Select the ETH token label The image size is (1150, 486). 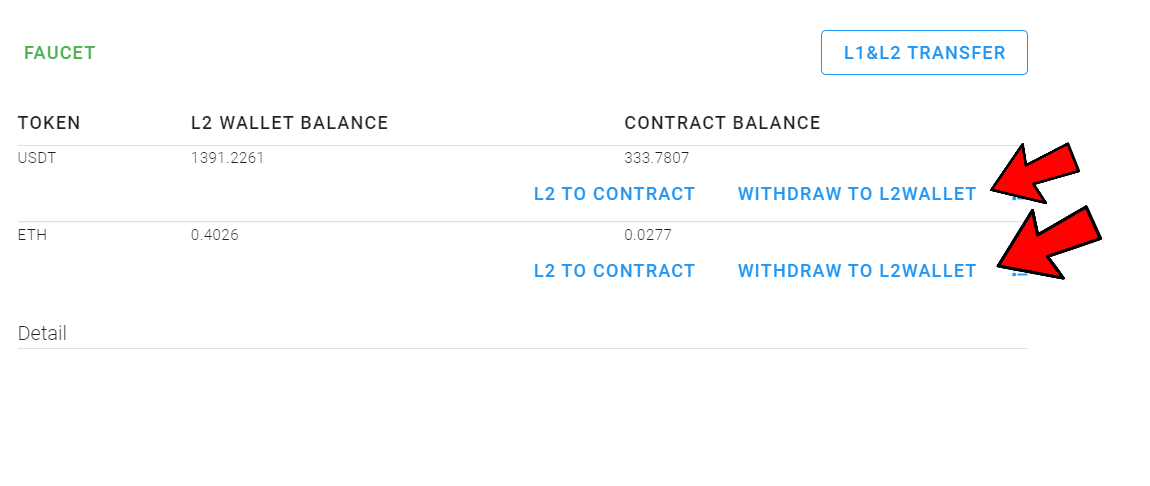[x=33, y=236]
